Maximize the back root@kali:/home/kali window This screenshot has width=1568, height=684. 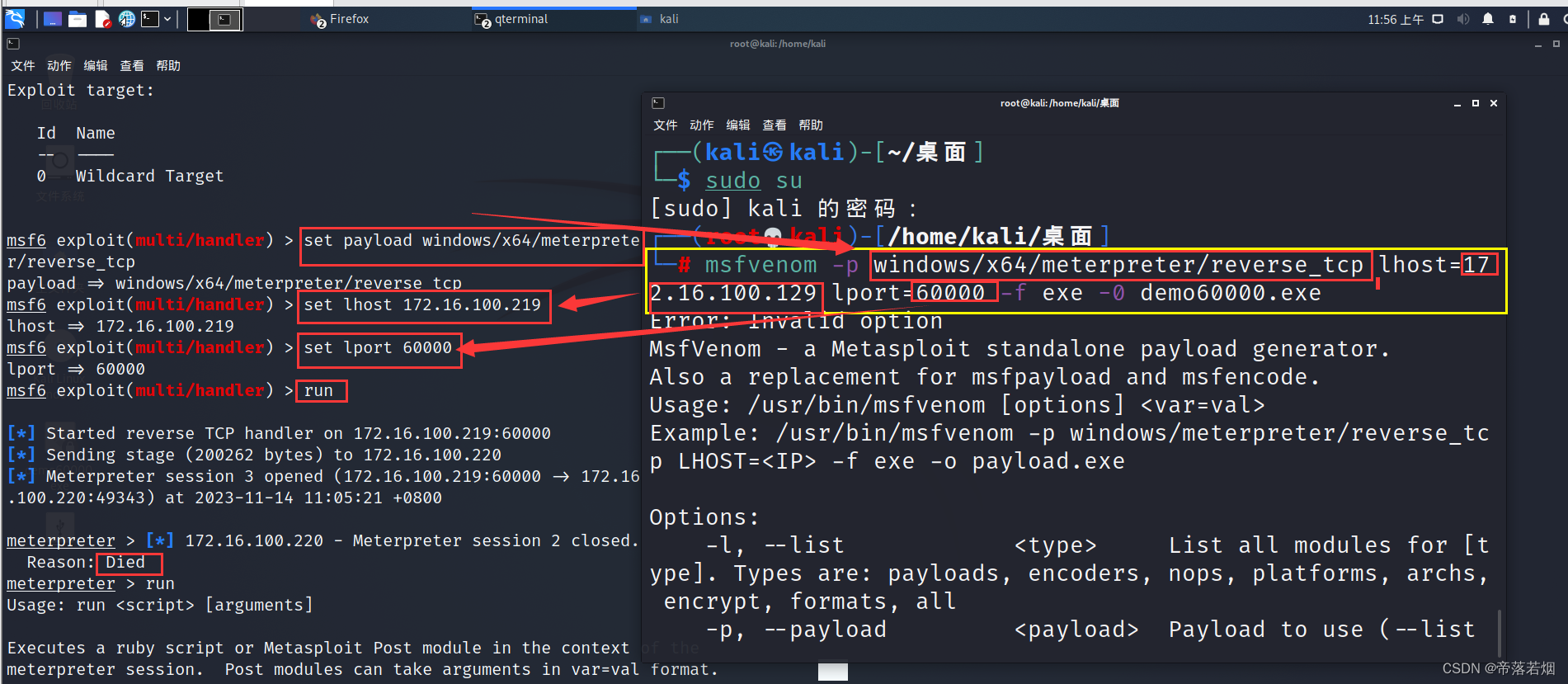coord(1556,44)
